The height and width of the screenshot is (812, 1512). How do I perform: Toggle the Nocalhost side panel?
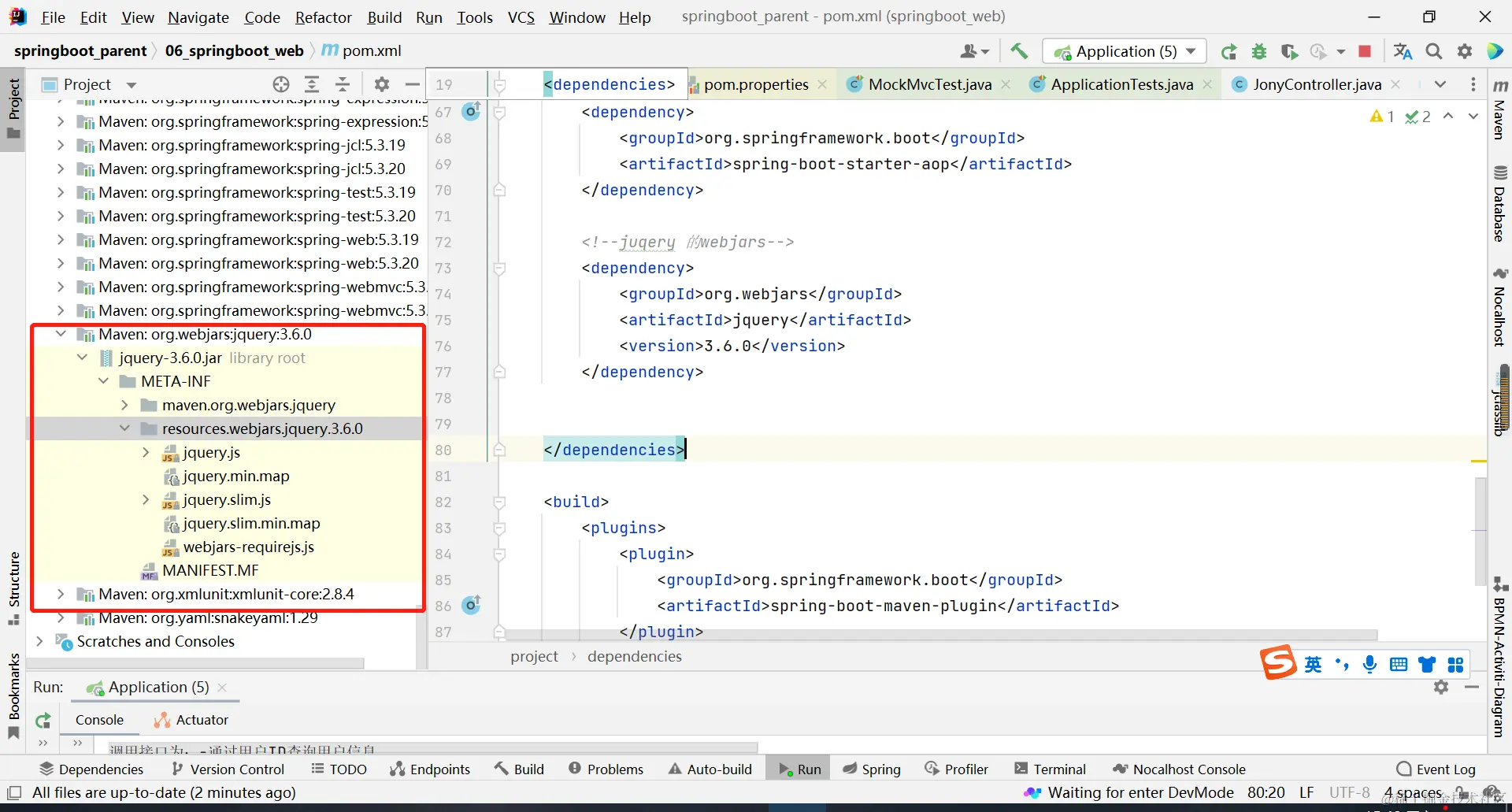tap(1500, 307)
